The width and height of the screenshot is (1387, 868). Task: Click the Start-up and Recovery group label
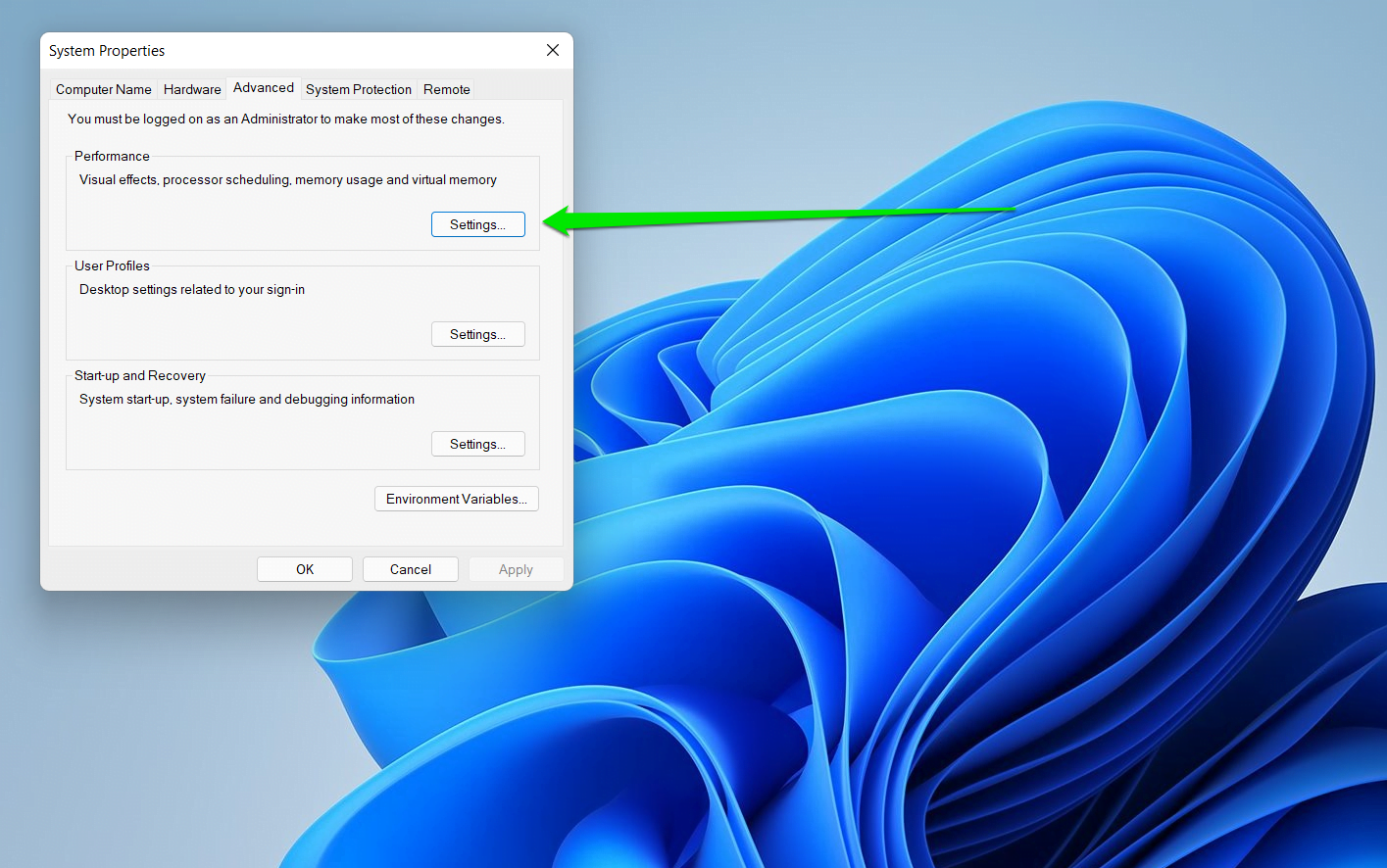[140, 375]
